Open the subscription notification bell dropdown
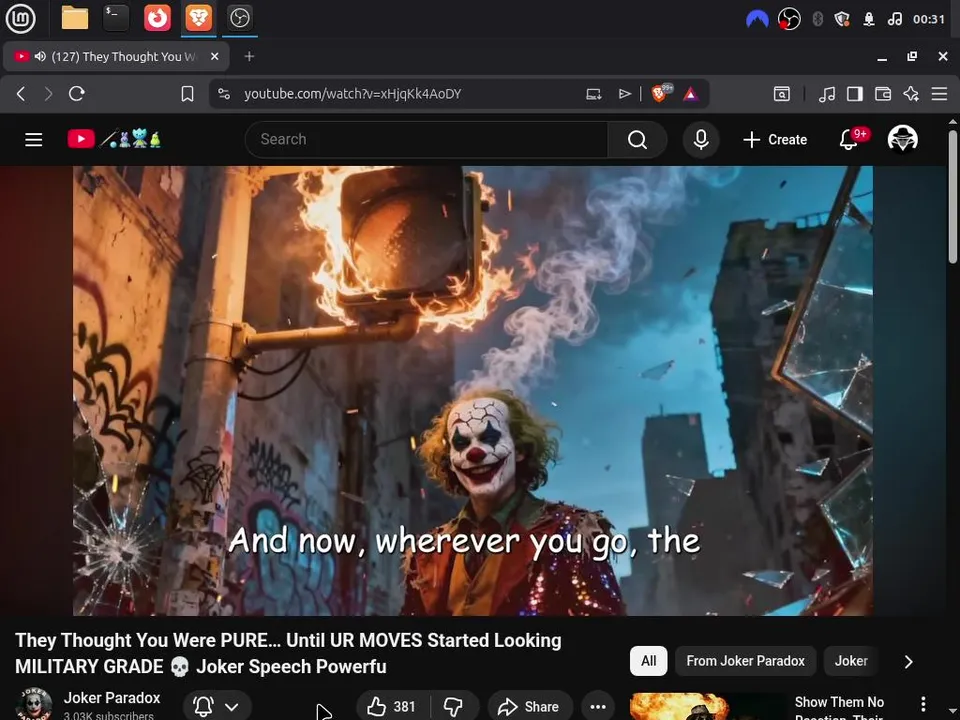 tap(217, 707)
